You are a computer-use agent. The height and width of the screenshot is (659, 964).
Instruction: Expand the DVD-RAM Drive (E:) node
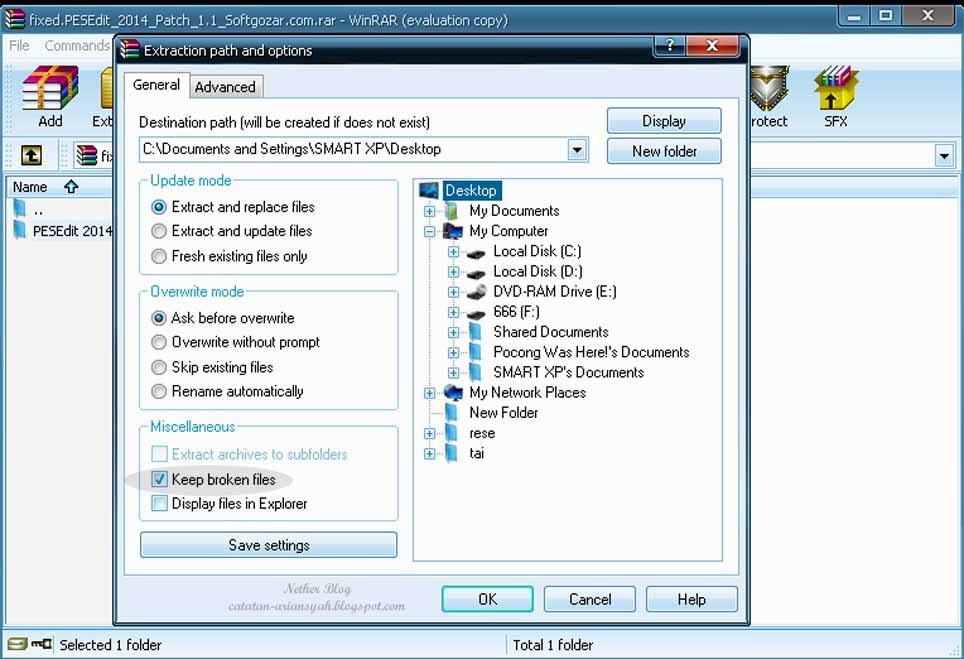click(x=453, y=292)
